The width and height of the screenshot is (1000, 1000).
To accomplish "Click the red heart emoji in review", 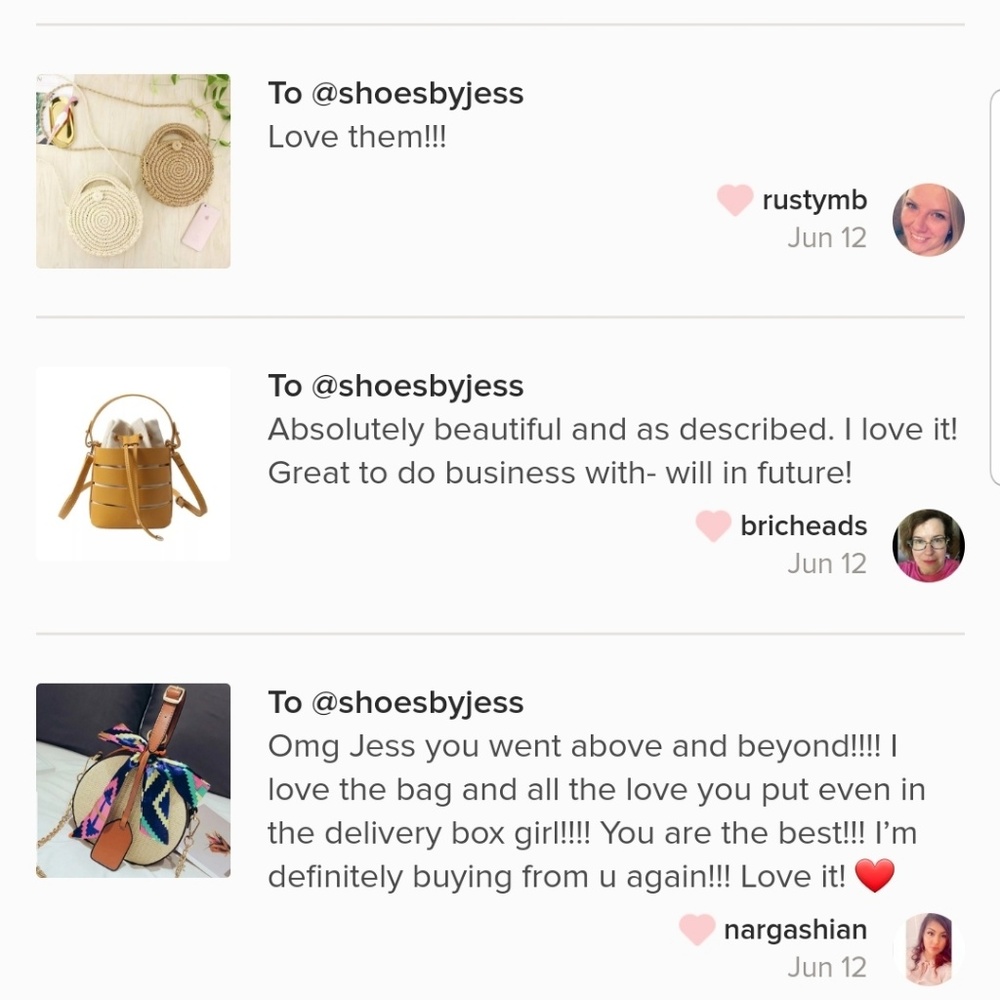I will [x=874, y=876].
